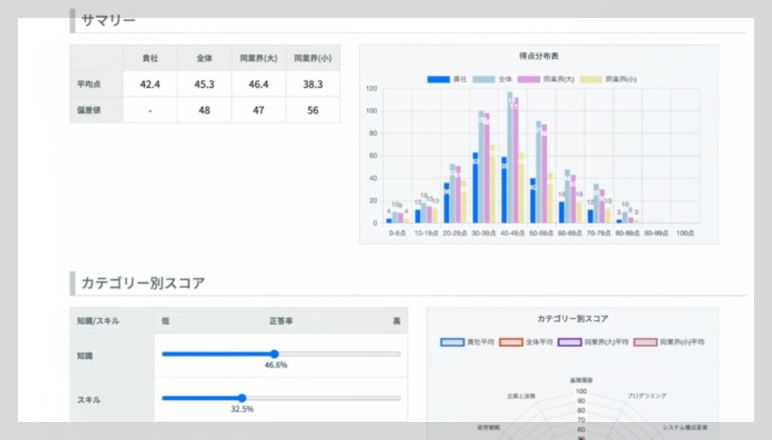The image size is (772, 440).
Task: Select the 同業界(大) column header in summary table
Action: pyautogui.click(x=258, y=58)
